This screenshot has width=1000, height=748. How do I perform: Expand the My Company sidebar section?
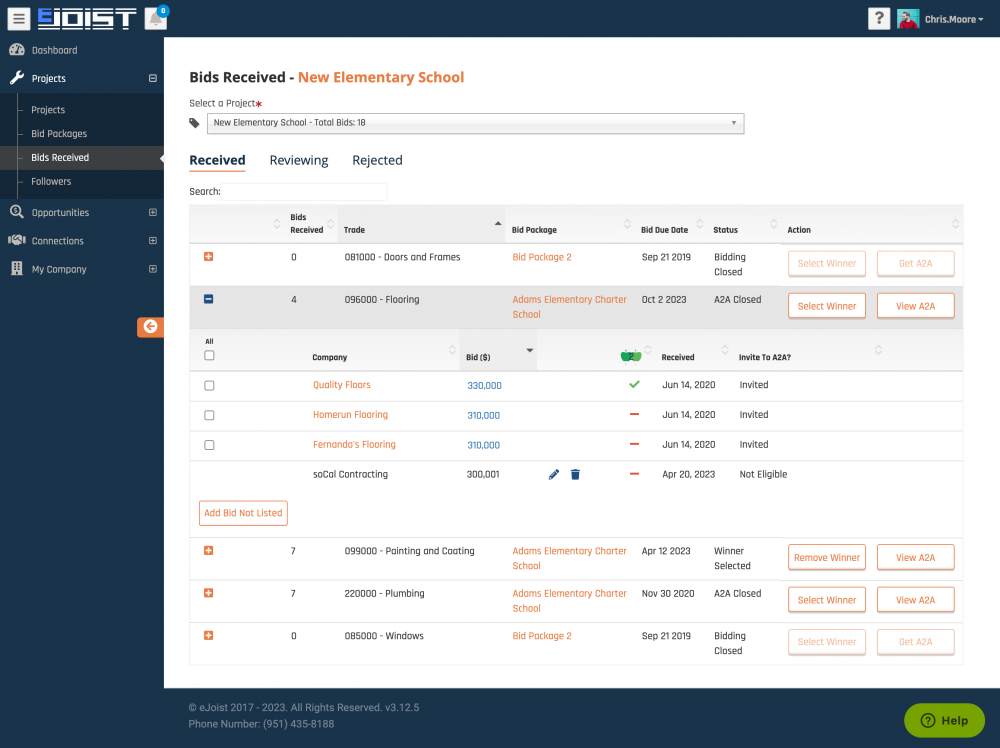(x=152, y=269)
